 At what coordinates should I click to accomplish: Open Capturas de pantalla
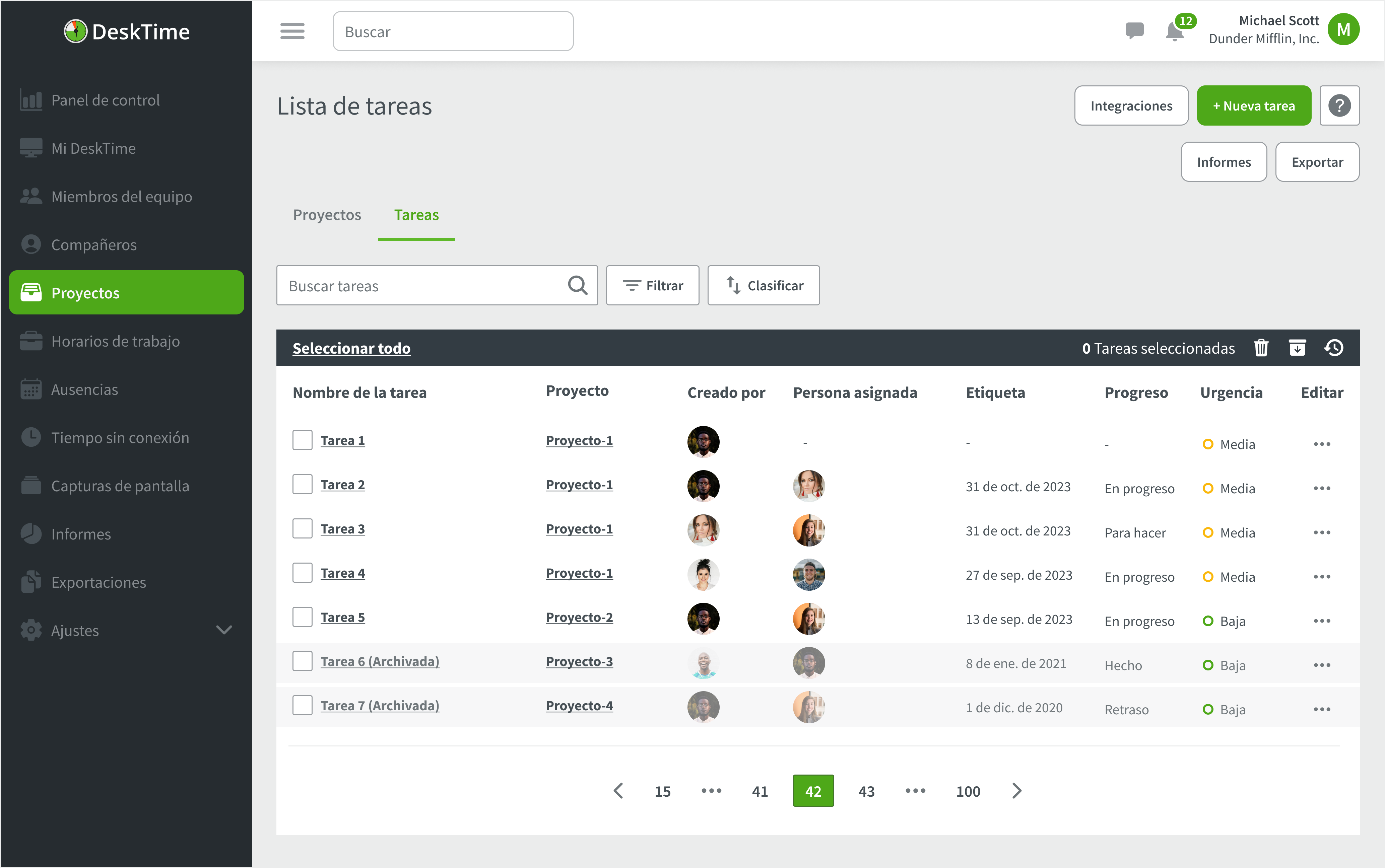coord(126,486)
